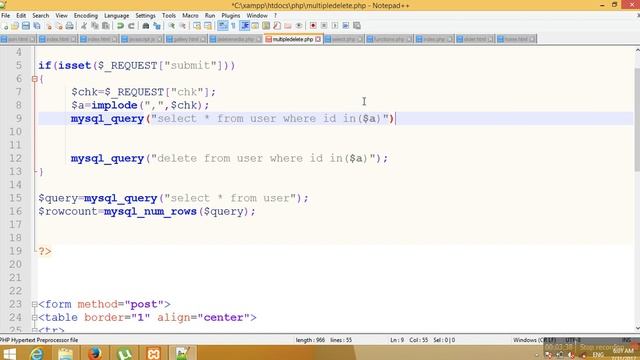Click the Close document toolbar icon
Viewport: 640px width, 360px height.
48,26
